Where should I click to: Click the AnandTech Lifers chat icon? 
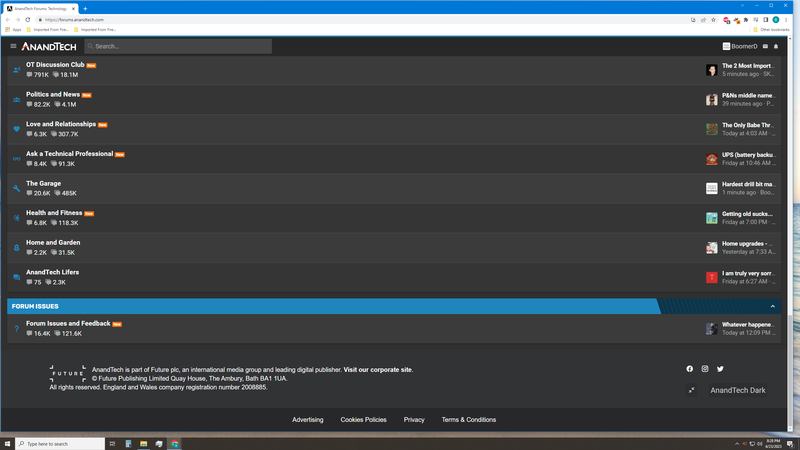(x=16, y=277)
